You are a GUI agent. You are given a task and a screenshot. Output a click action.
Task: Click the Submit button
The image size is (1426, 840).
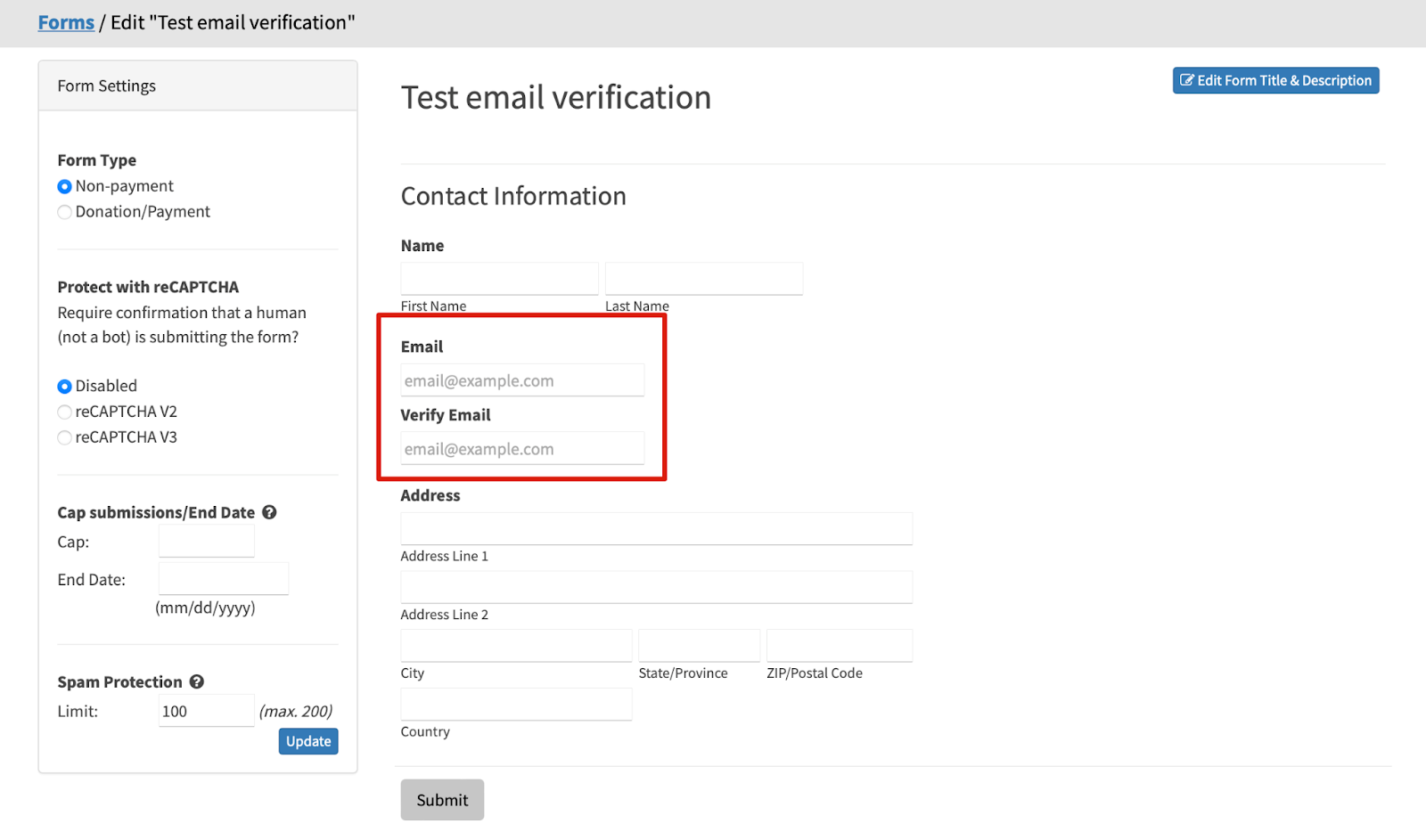coord(442,800)
